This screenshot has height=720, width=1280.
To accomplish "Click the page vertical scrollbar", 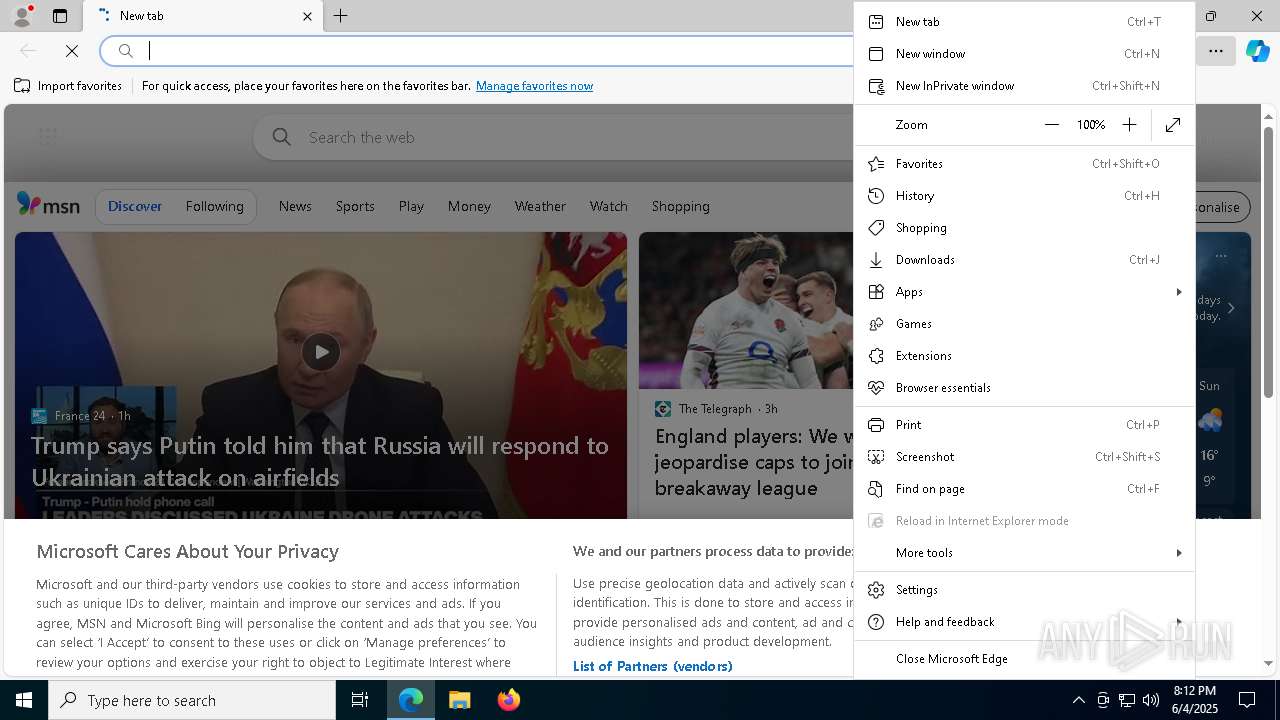I will [x=1268, y=262].
